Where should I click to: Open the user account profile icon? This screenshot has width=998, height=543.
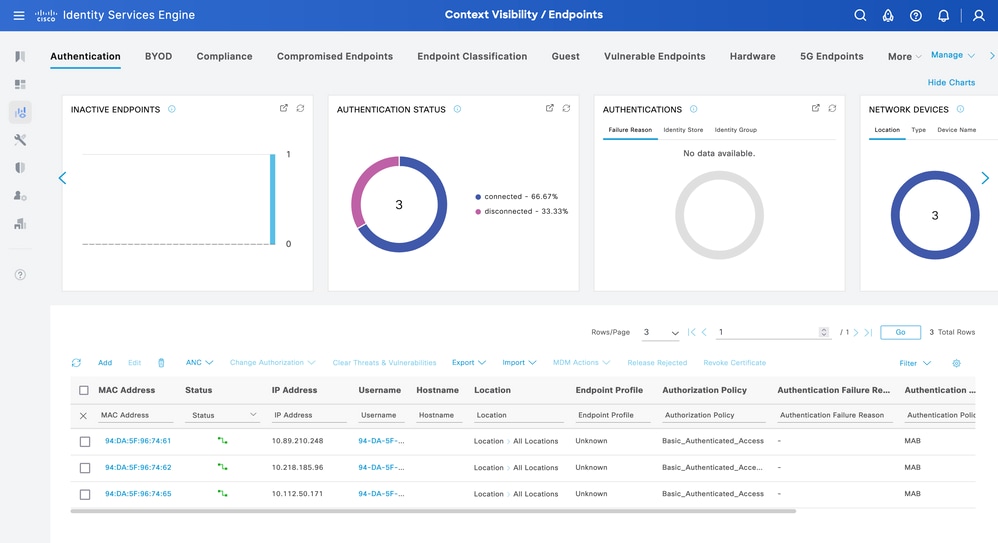pos(979,15)
